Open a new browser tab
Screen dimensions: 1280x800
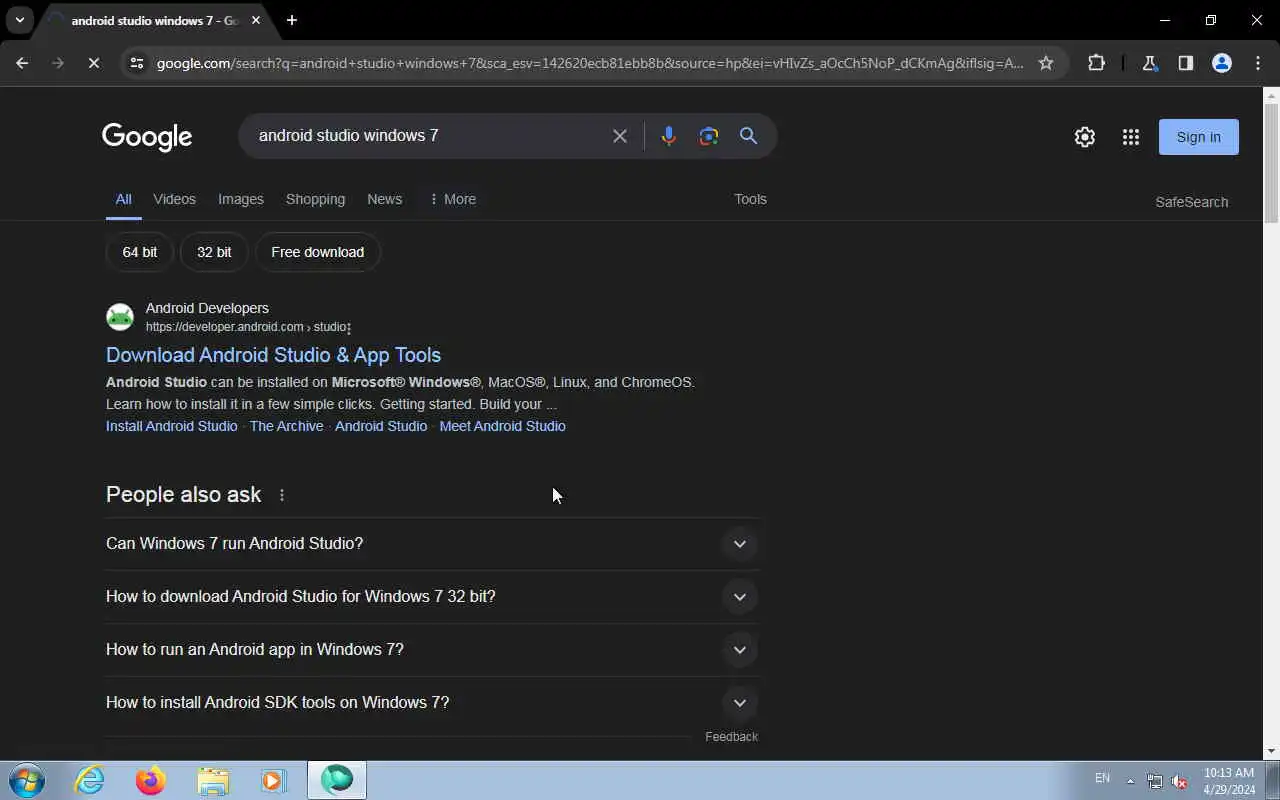pos(292,20)
